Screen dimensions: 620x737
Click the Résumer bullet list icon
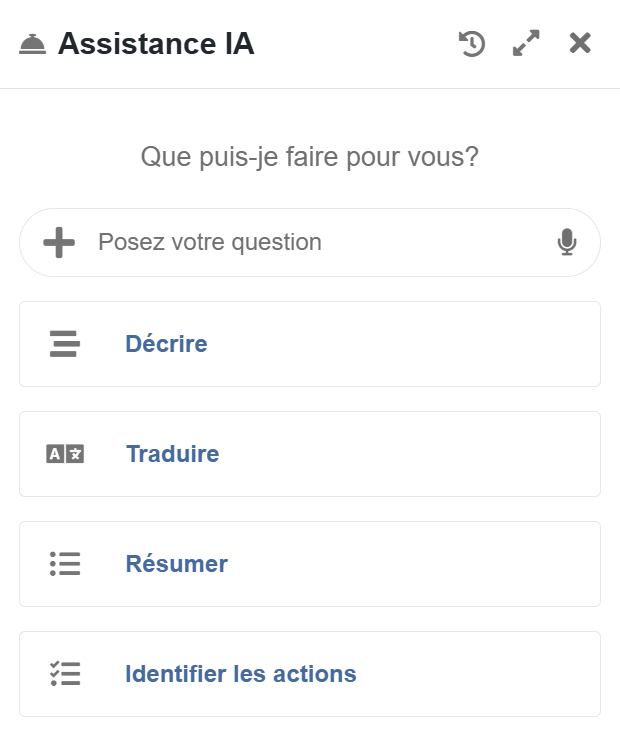point(65,564)
